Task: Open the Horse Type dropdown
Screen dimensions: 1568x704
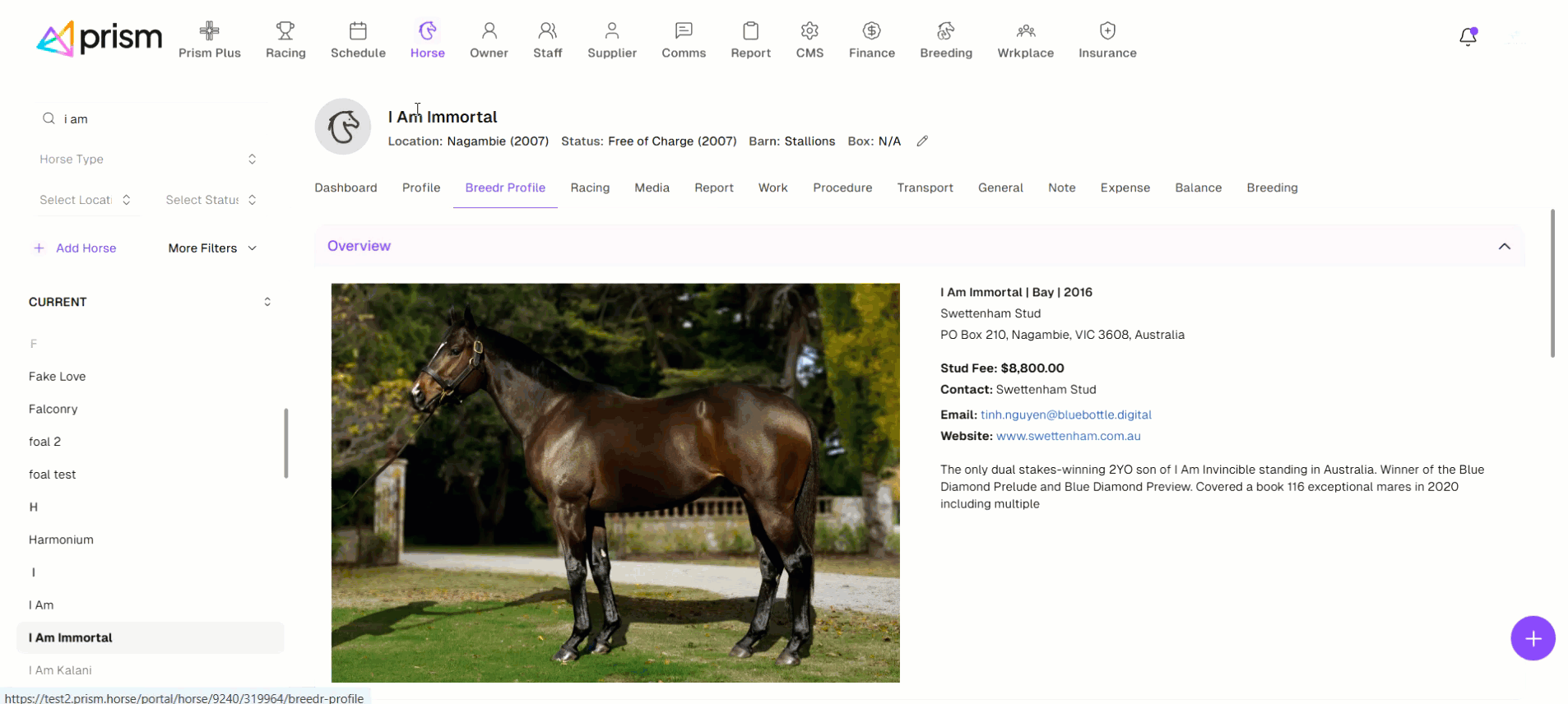Action: coord(148,160)
